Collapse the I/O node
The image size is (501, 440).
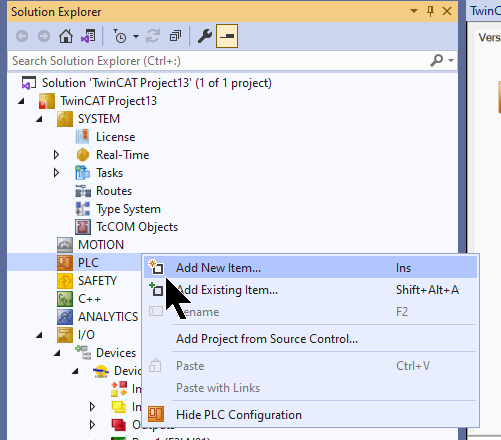point(39,335)
